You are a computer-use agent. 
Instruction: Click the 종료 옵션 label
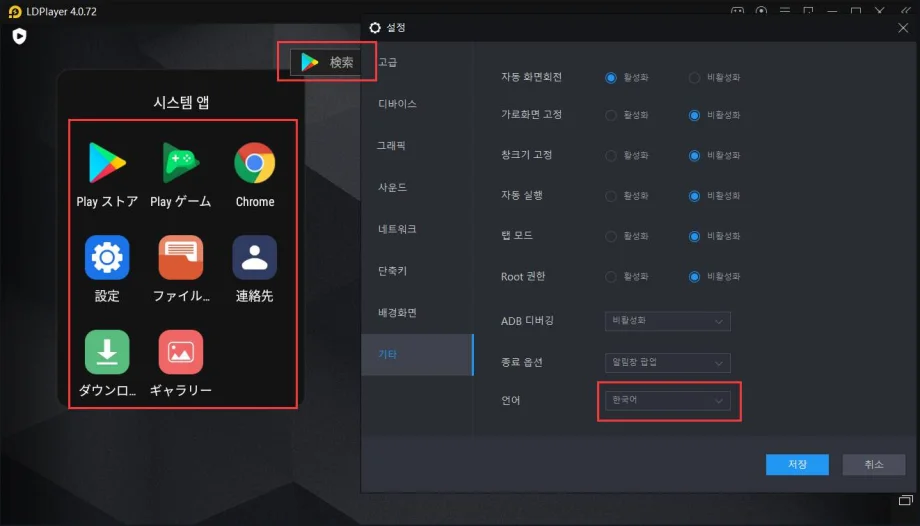click(522, 362)
